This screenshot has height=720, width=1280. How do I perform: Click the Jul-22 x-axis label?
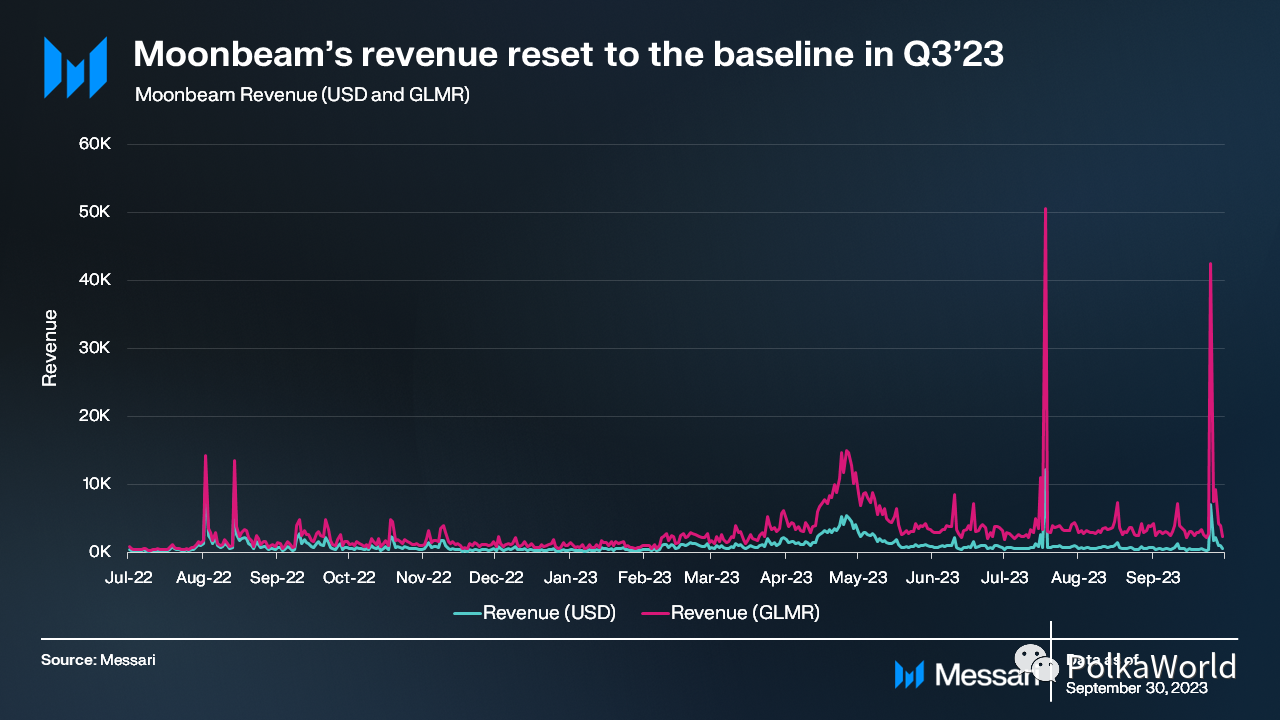coord(130,578)
